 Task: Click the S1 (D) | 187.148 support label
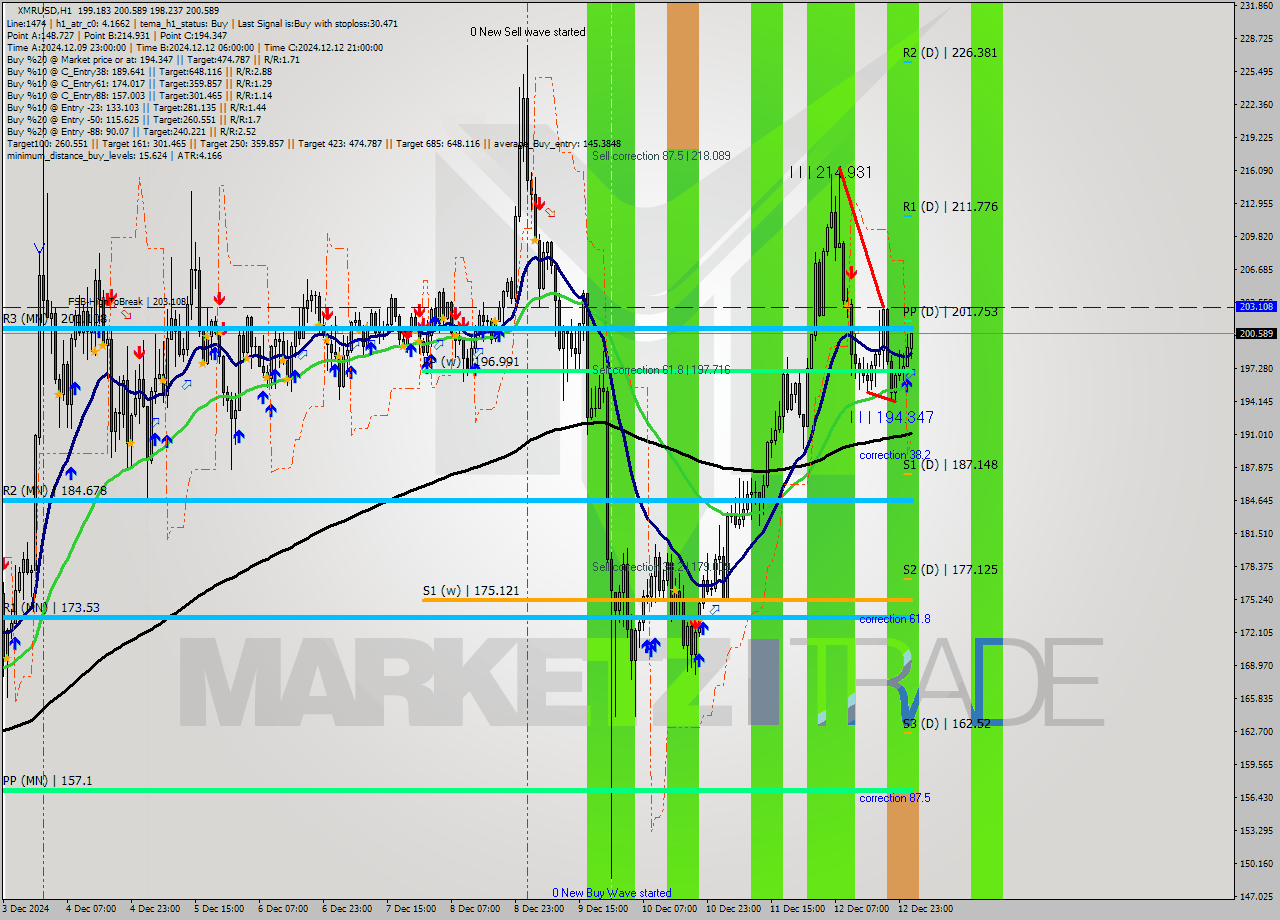click(x=950, y=465)
